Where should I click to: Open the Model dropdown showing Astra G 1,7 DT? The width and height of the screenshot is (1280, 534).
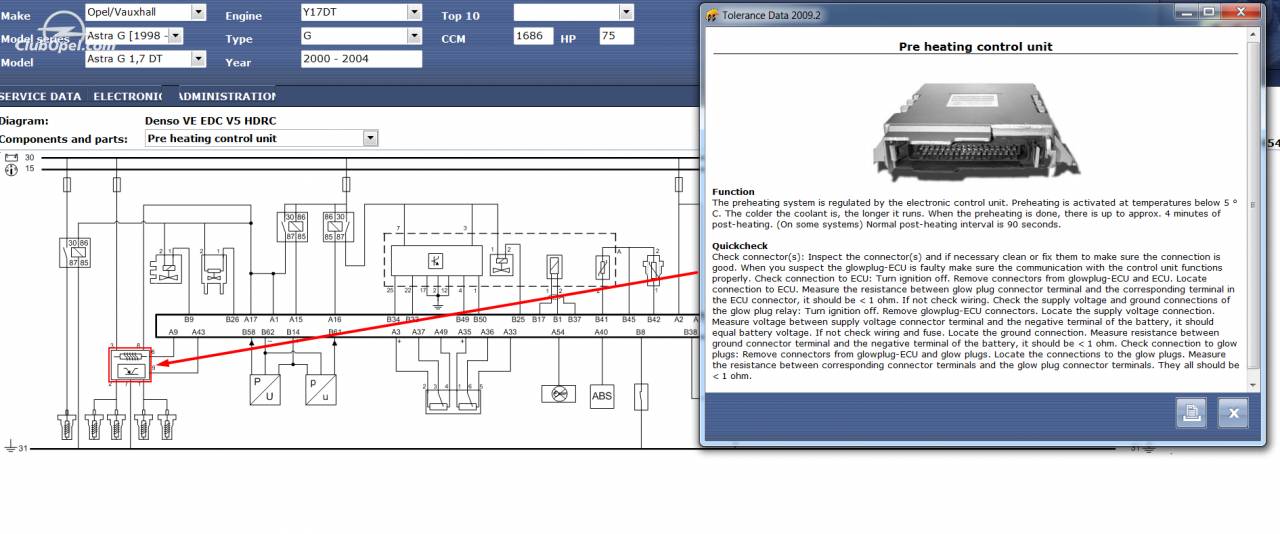pos(197,59)
